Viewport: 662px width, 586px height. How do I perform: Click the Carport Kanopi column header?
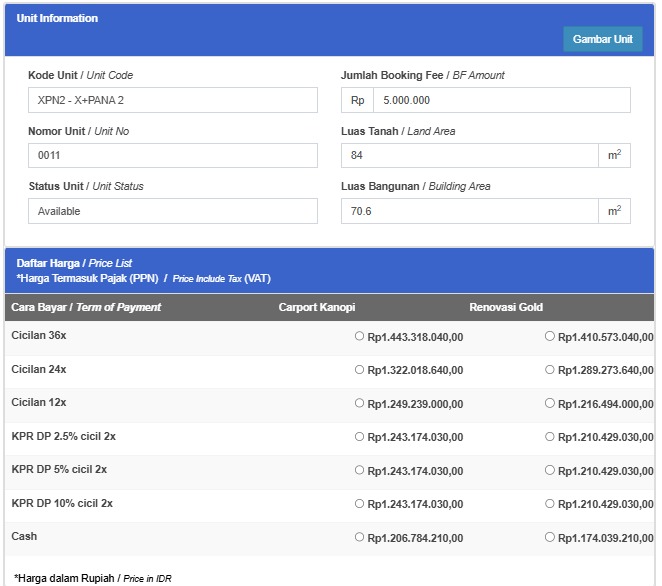(x=317, y=307)
